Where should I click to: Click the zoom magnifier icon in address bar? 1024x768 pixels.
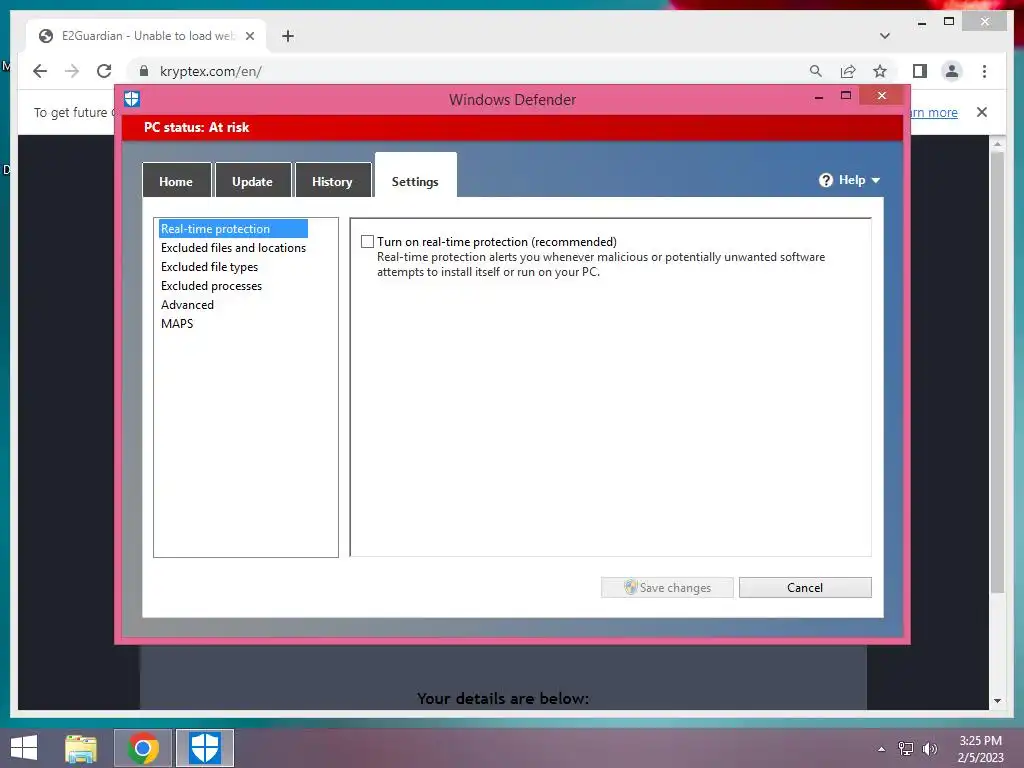click(816, 71)
